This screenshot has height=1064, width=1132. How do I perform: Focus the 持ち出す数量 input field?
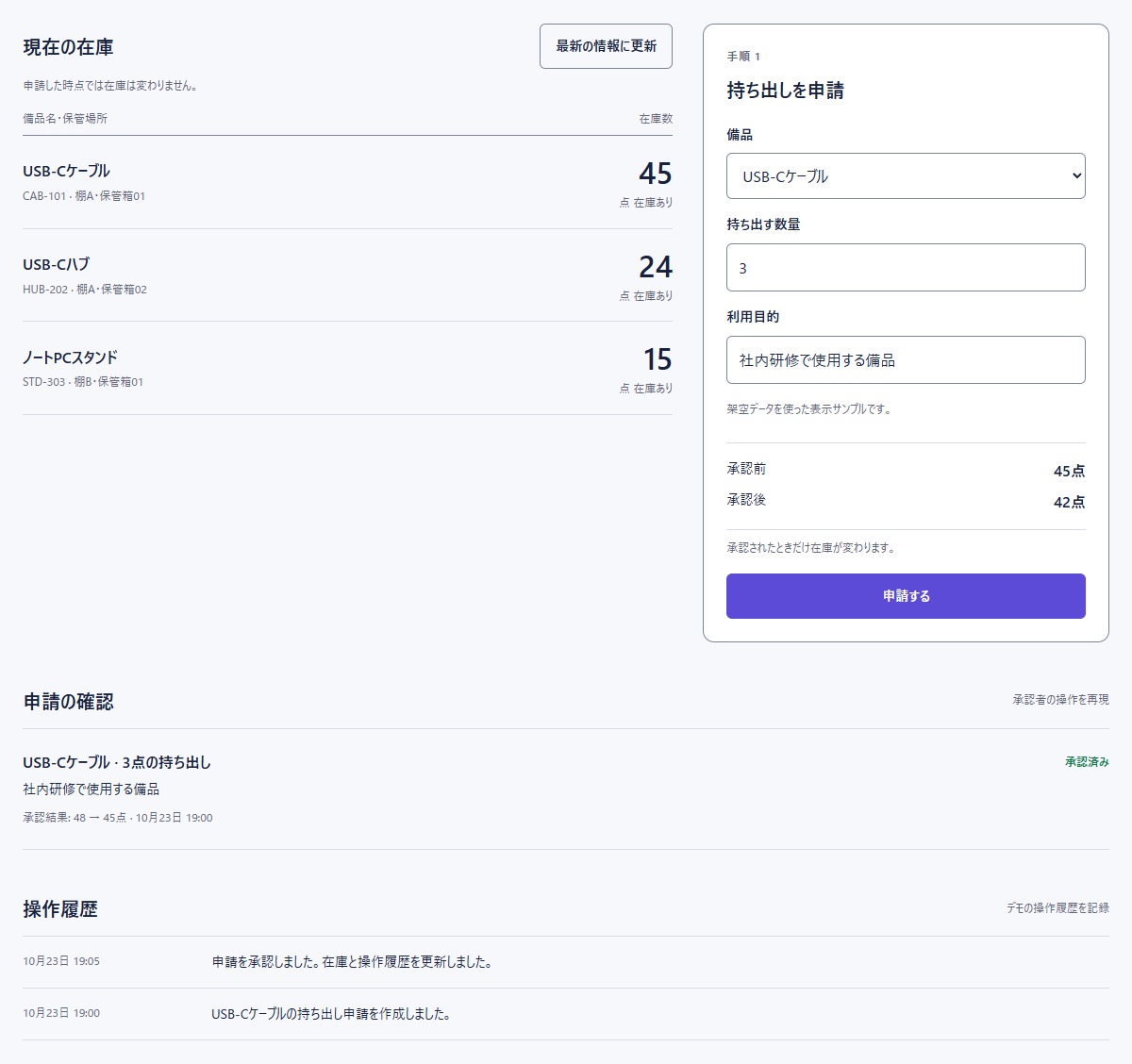coord(906,268)
